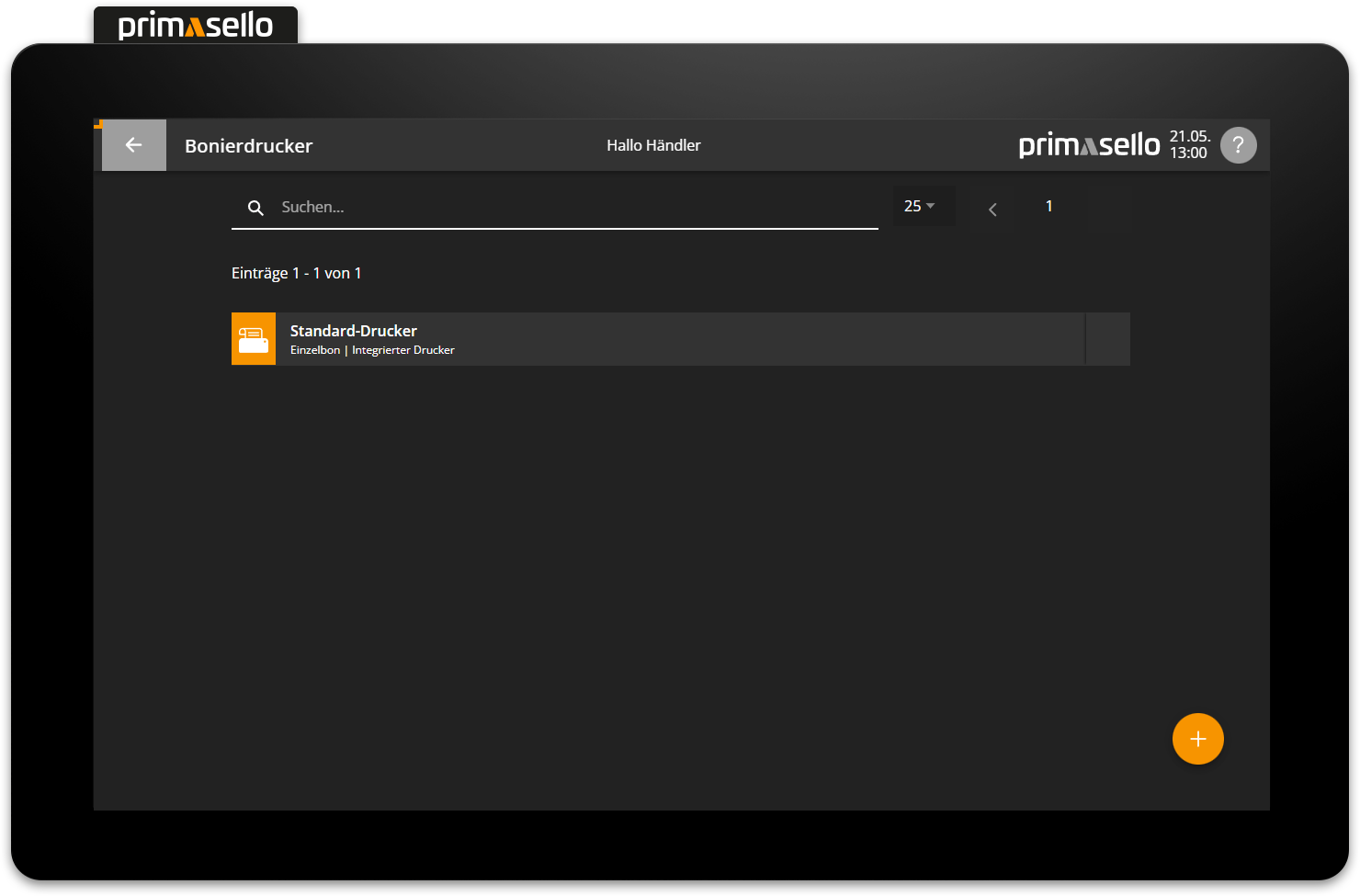
Task: Go back using the left arrow button
Action: 134,145
